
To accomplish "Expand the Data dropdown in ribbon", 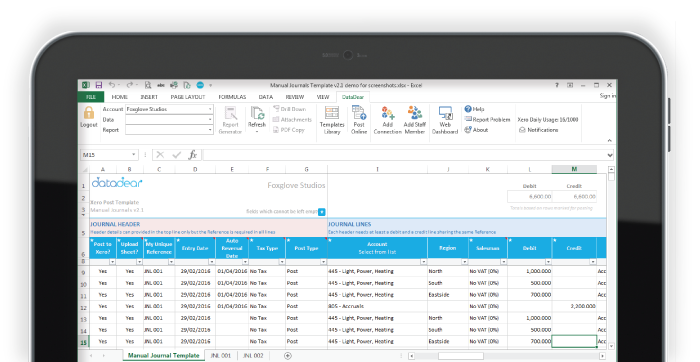I will point(210,120).
